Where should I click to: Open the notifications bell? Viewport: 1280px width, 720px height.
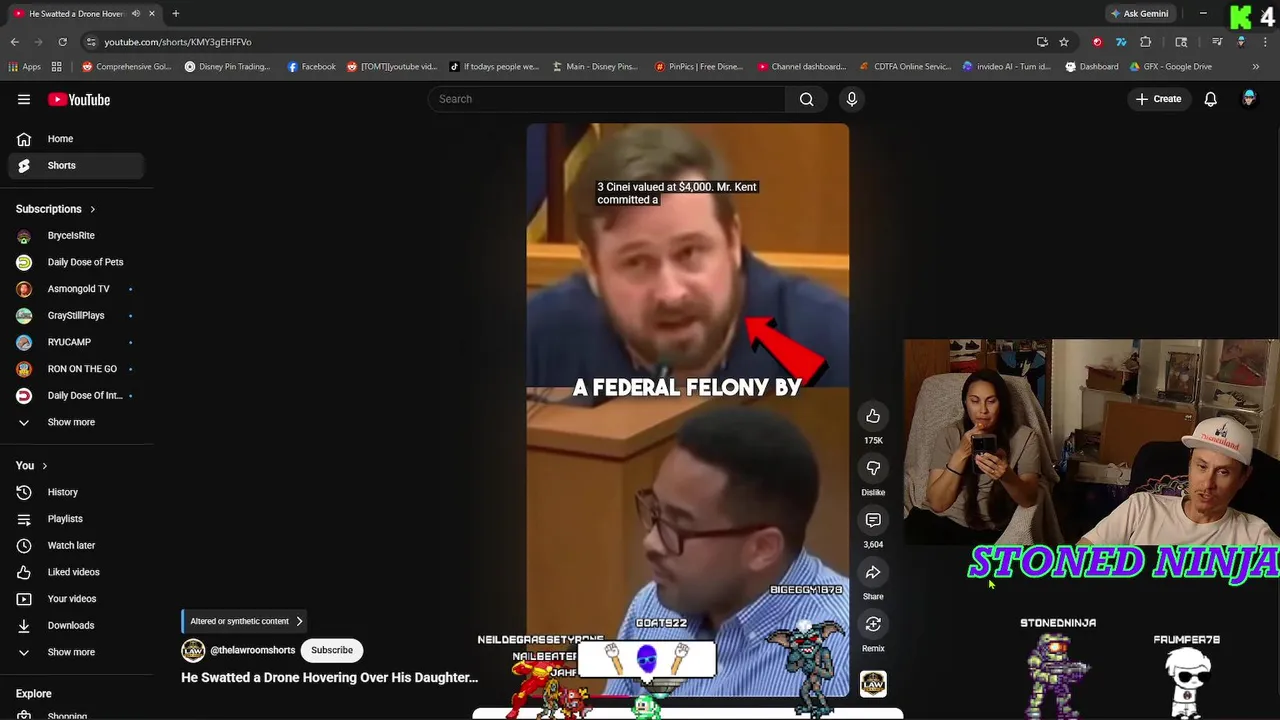1210,99
